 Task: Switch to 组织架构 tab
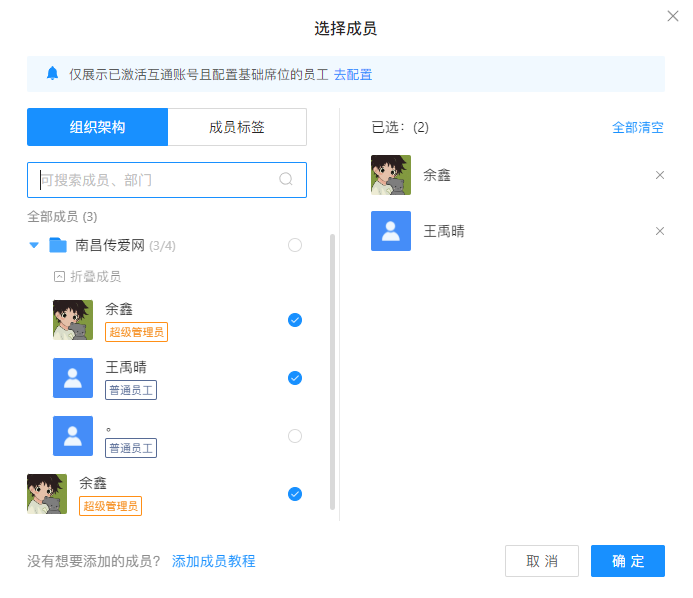tap(97, 127)
